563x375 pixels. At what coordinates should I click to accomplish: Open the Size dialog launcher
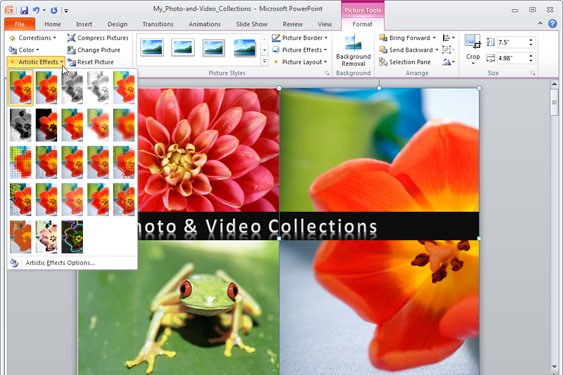click(x=533, y=73)
